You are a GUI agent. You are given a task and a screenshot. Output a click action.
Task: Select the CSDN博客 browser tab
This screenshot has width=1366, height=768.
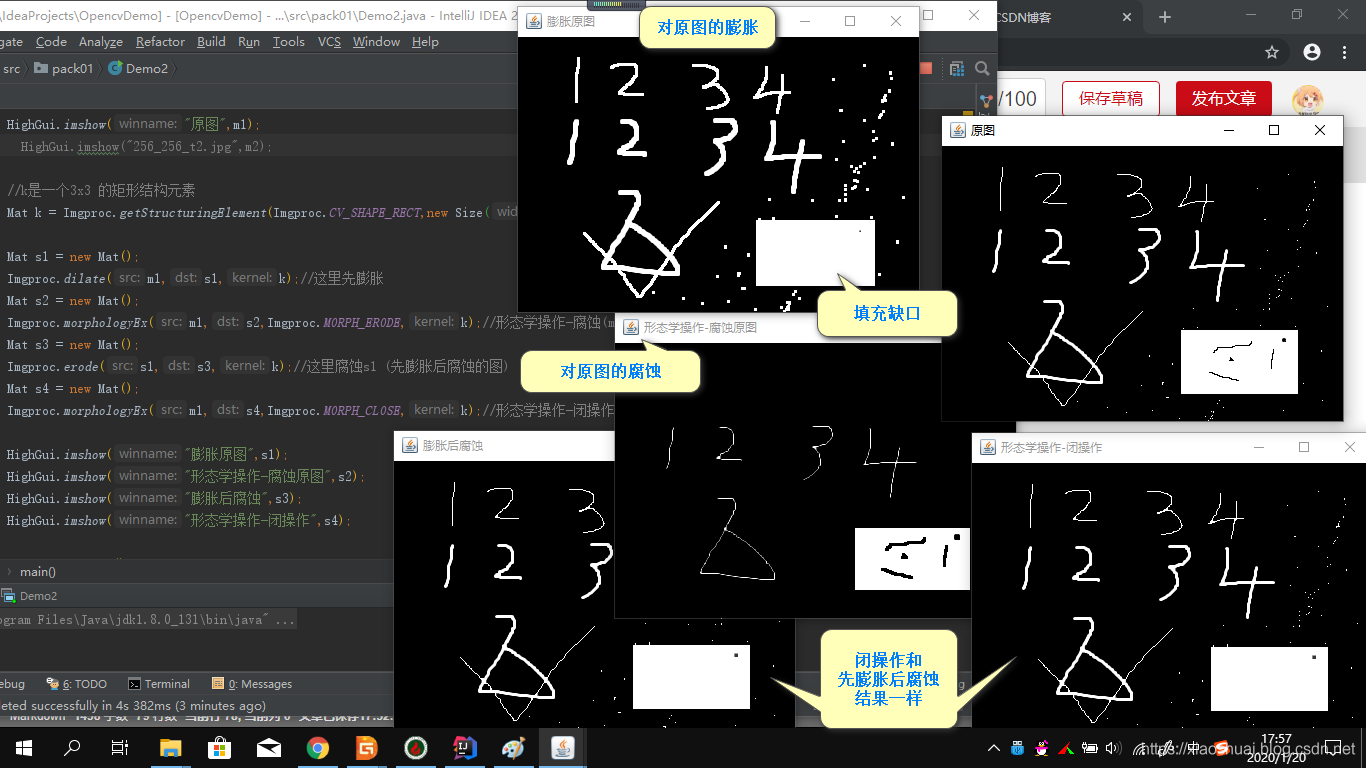(x=1068, y=16)
